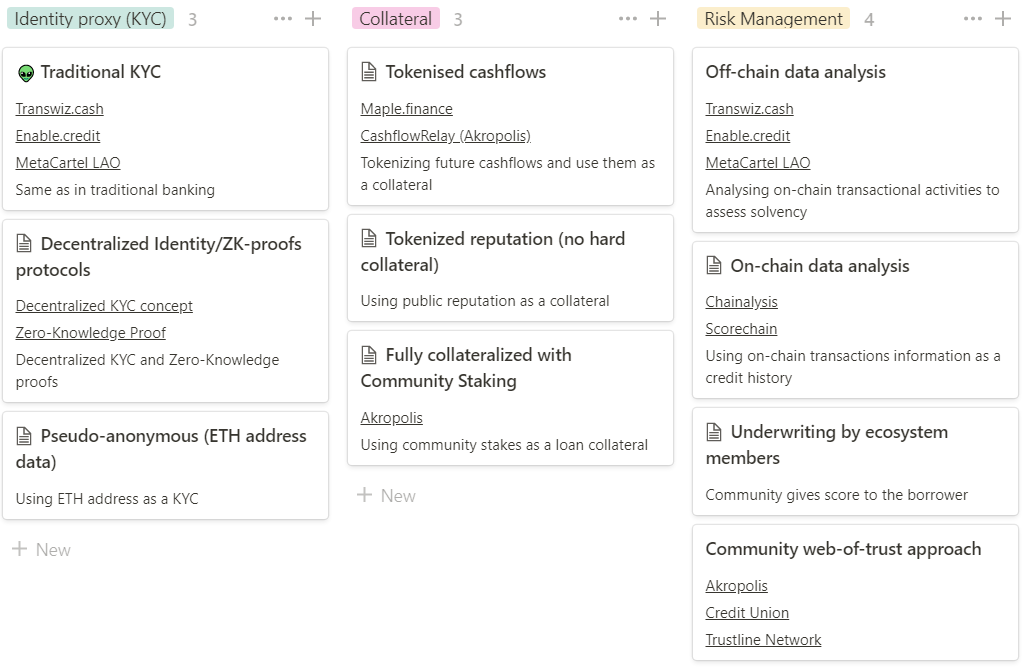
Task: Click 'Using community stakes as a loan collateral'
Action: coord(504,445)
